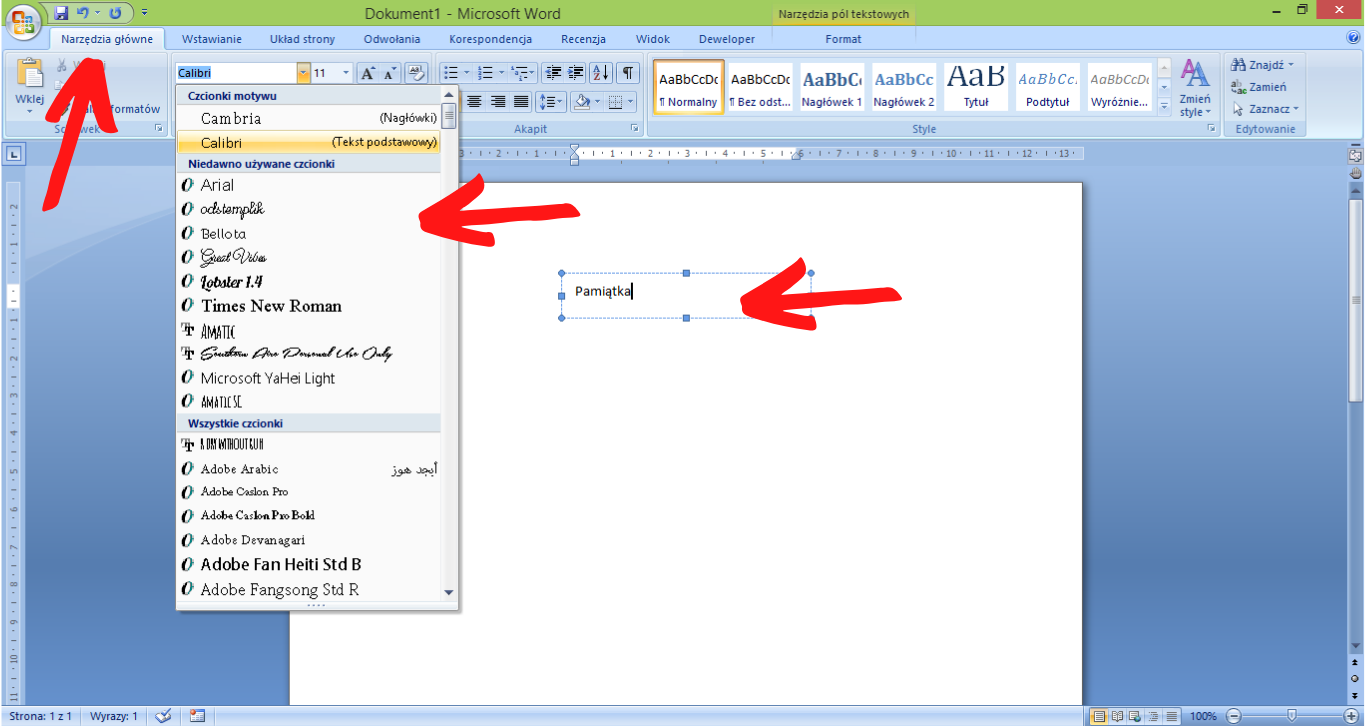Switch to the Układ strony tab
This screenshot has width=1366, height=726.
coord(302,39)
